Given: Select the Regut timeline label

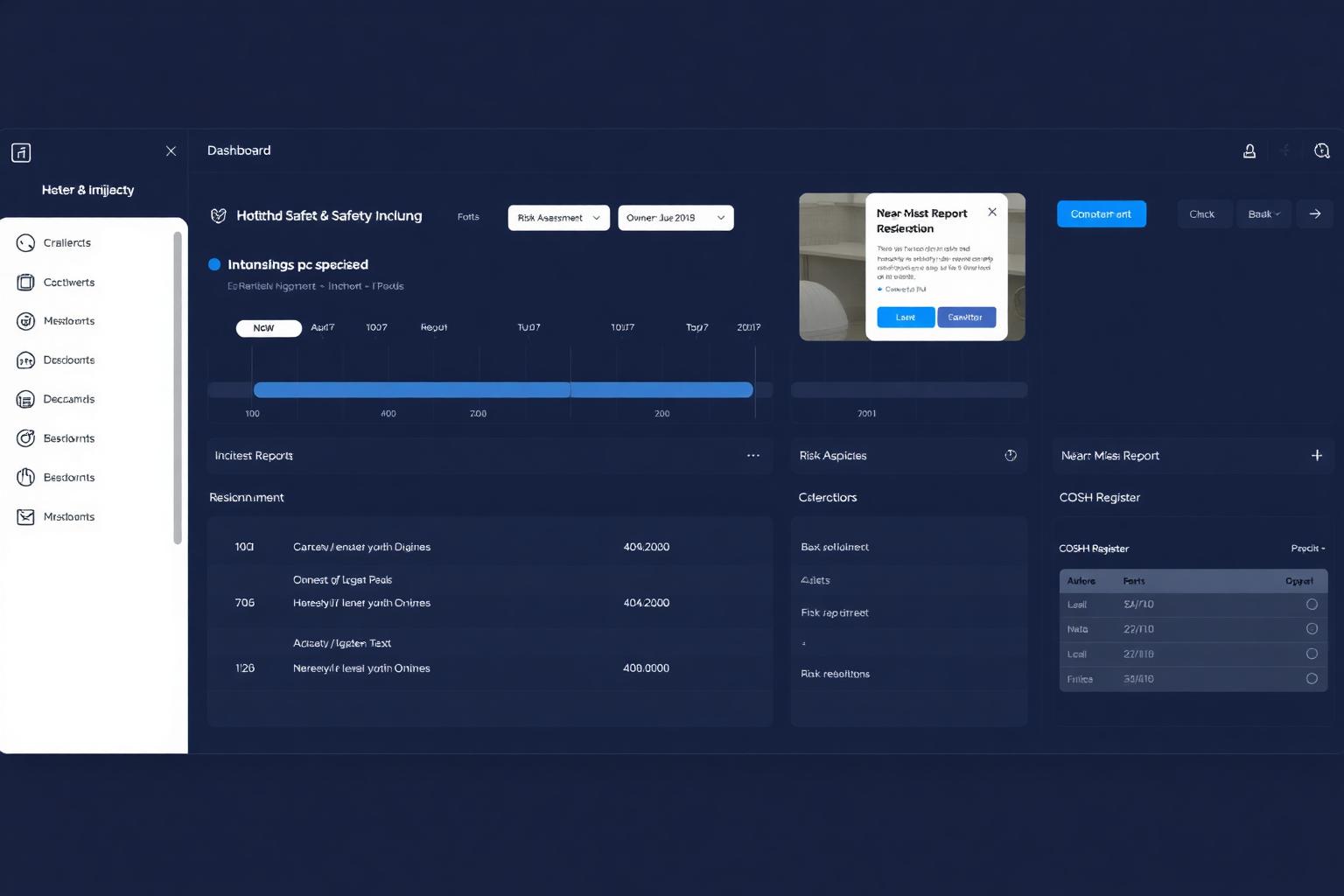Looking at the screenshot, I should click(434, 327).
